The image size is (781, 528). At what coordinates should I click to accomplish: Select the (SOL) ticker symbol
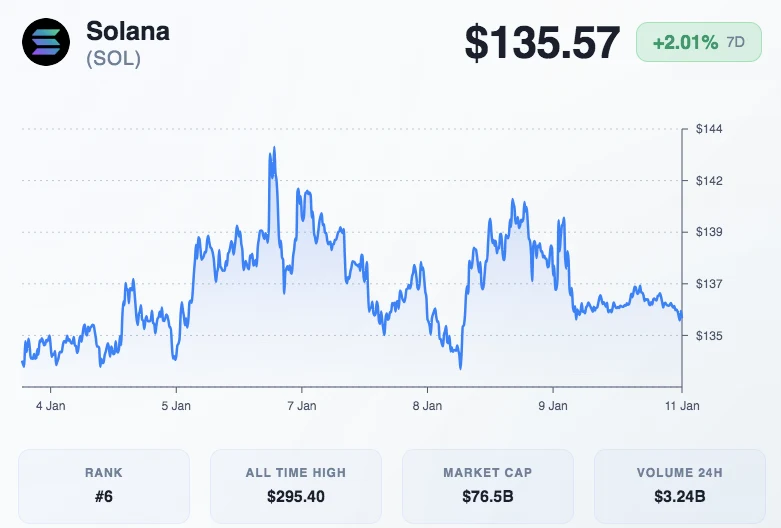pyautogui.click(x=114, y=59)
